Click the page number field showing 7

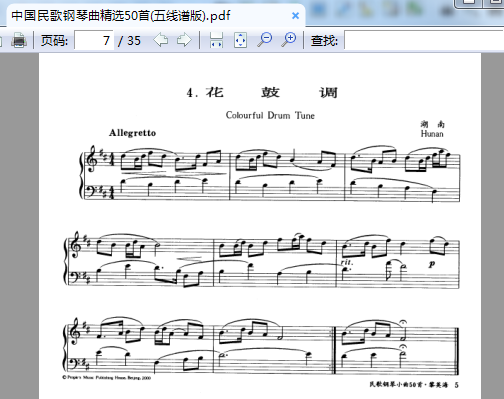94,40
